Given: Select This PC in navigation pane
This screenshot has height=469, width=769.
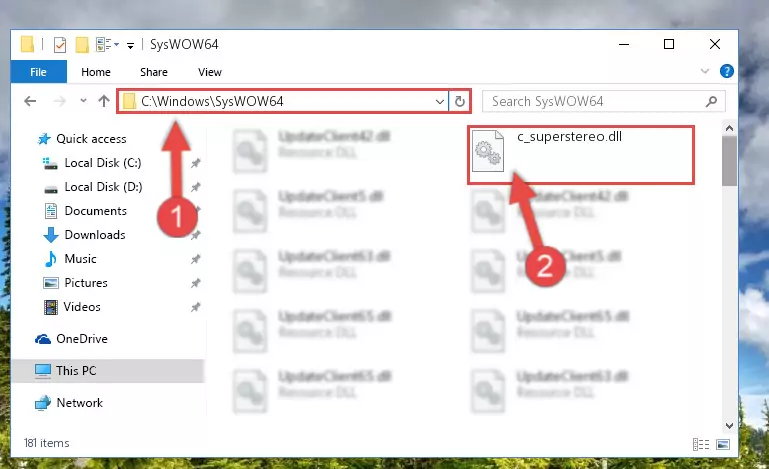Looking at the screenshot, I should 76,371.
